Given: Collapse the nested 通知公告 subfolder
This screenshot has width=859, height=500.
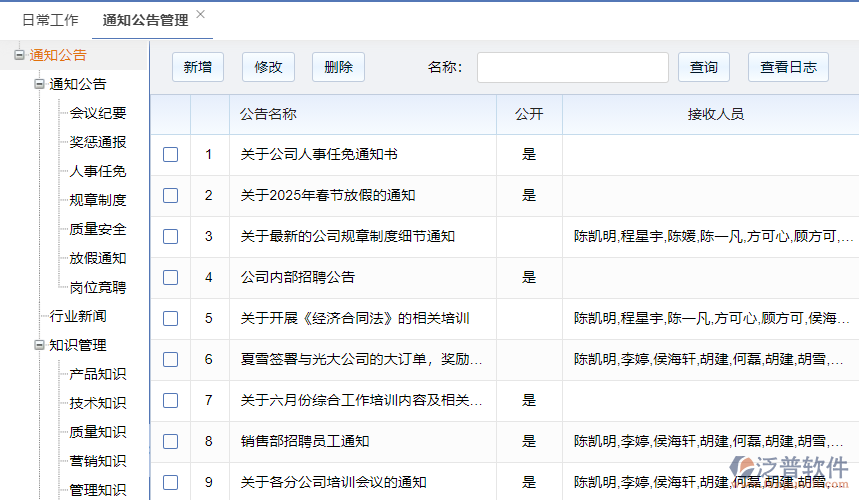Looking at the screenshot, I should pyautogui.click(x=39, y=85).
